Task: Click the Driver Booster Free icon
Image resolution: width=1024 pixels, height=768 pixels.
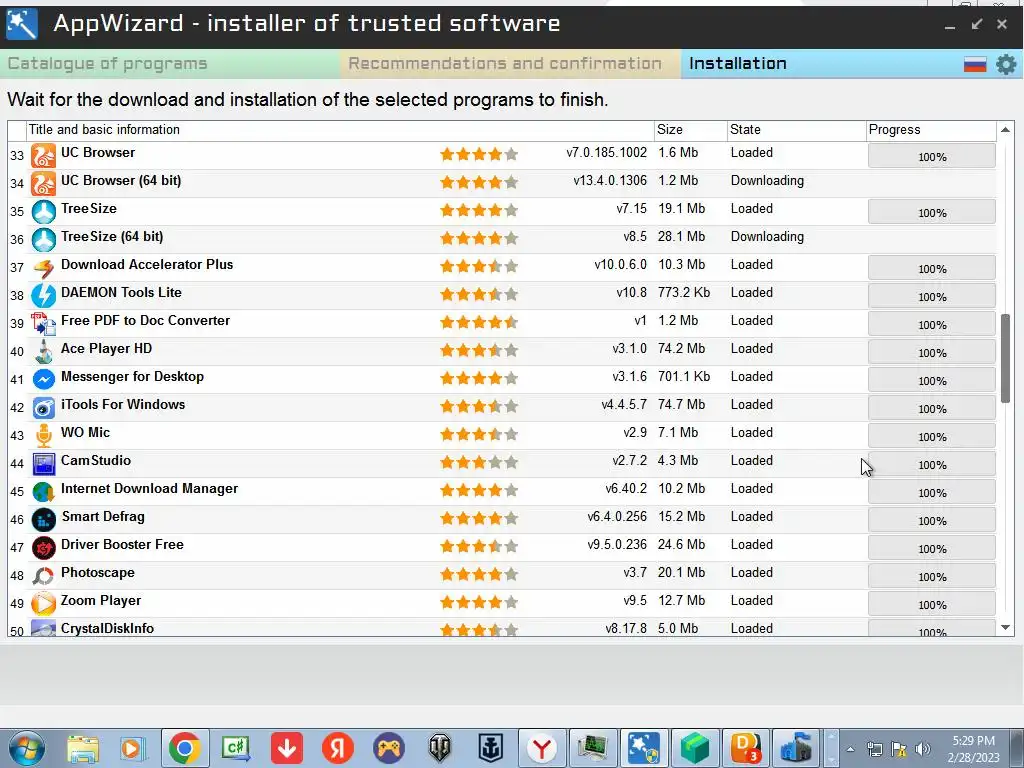Action: (x=44, y=548)
